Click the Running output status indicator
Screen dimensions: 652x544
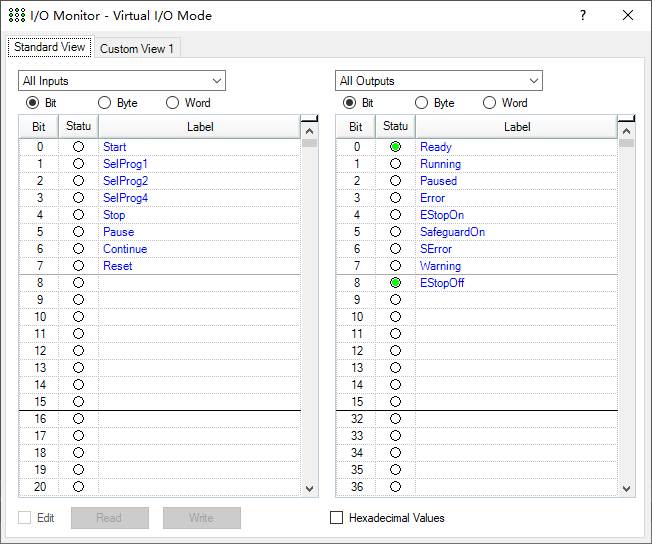(396, 164)
